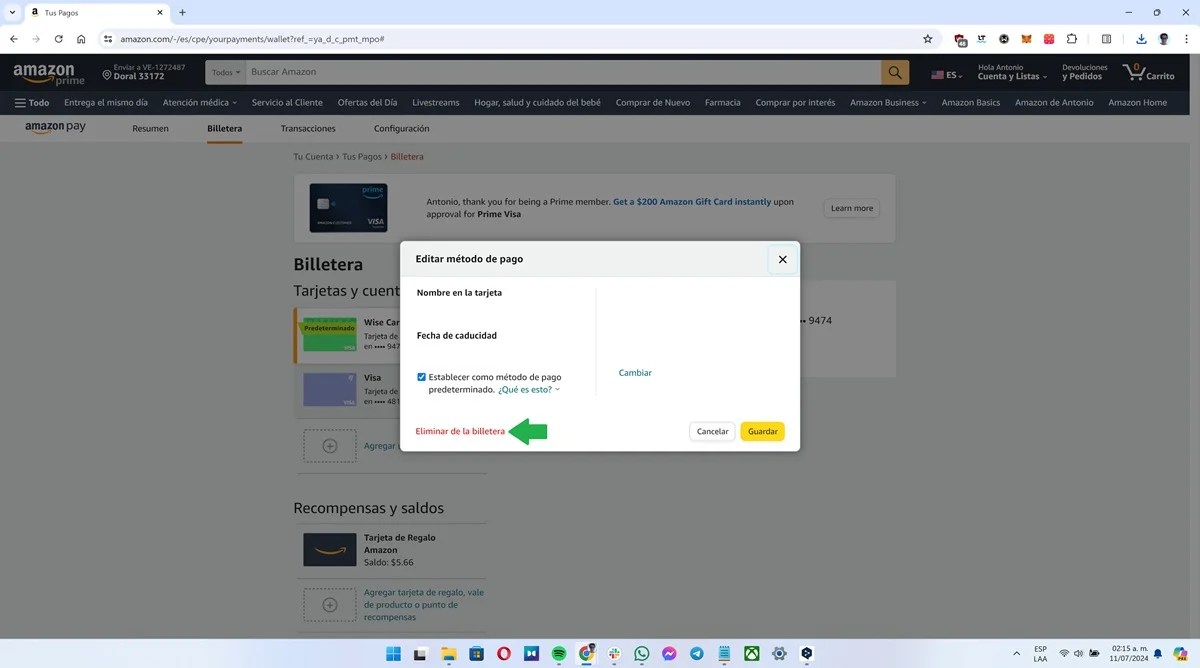
Task: Open WhatsApp from the taskbar
Action: click(x=640, y=653)
